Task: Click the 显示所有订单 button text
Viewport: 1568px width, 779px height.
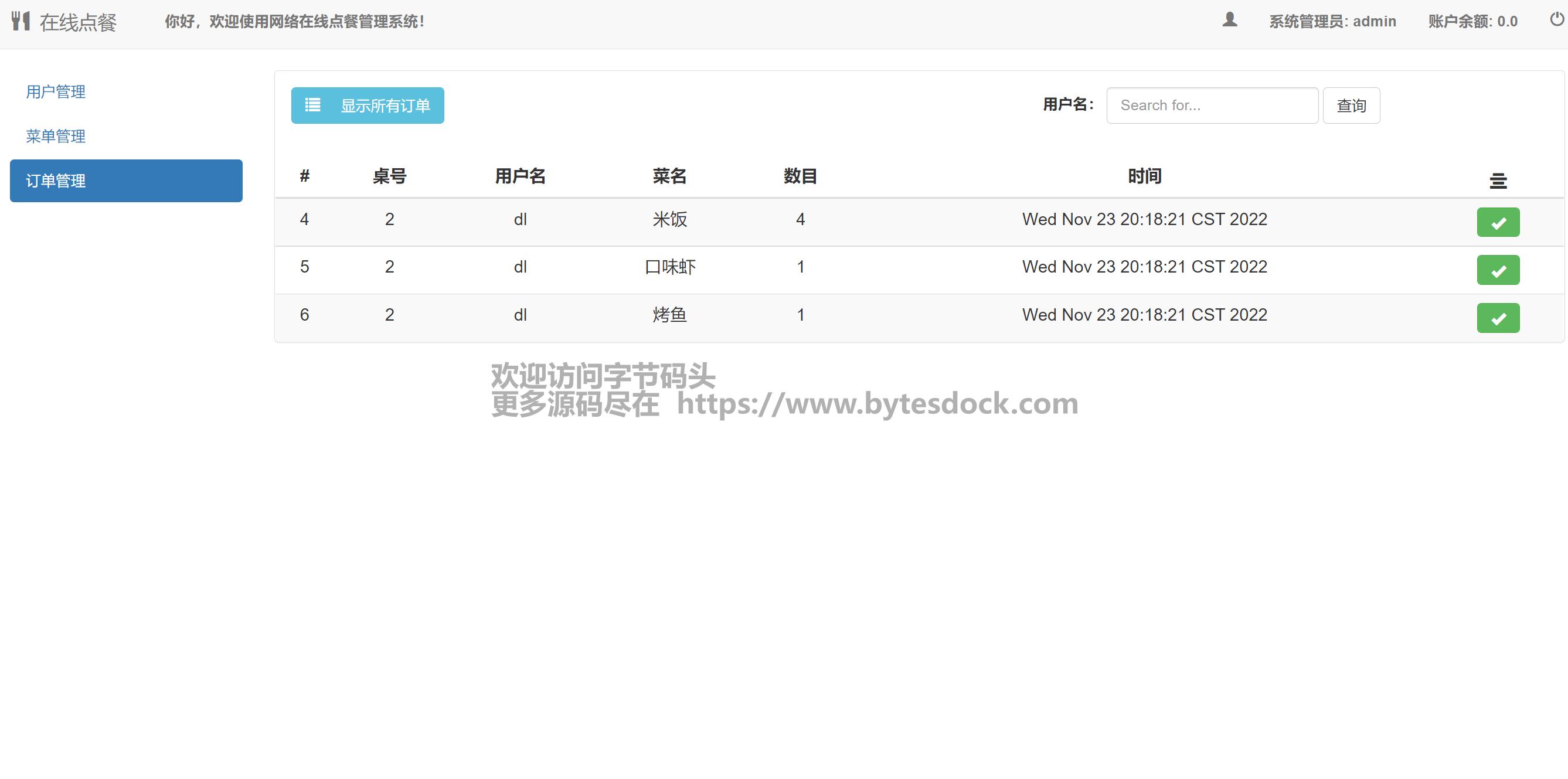Action: coord(385,106)
